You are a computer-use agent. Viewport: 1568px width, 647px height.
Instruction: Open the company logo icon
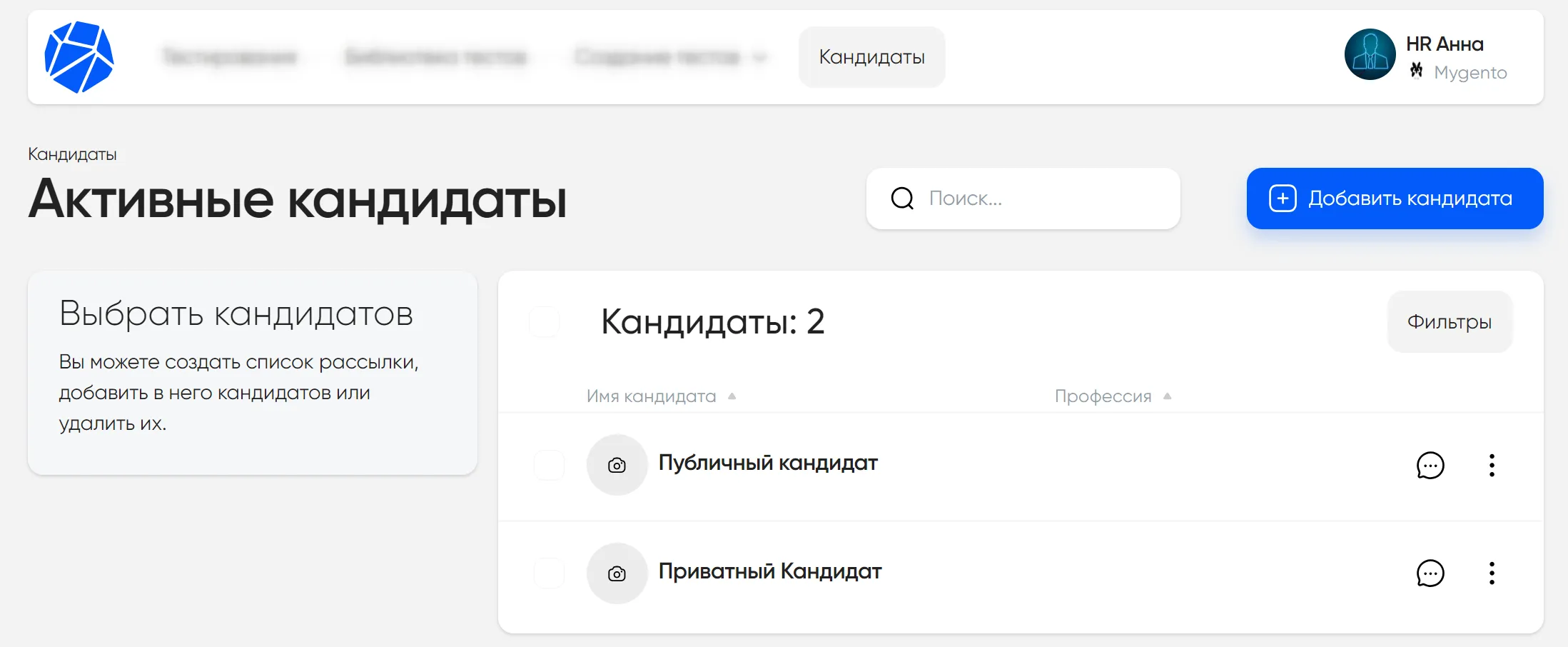click(79, 56)
